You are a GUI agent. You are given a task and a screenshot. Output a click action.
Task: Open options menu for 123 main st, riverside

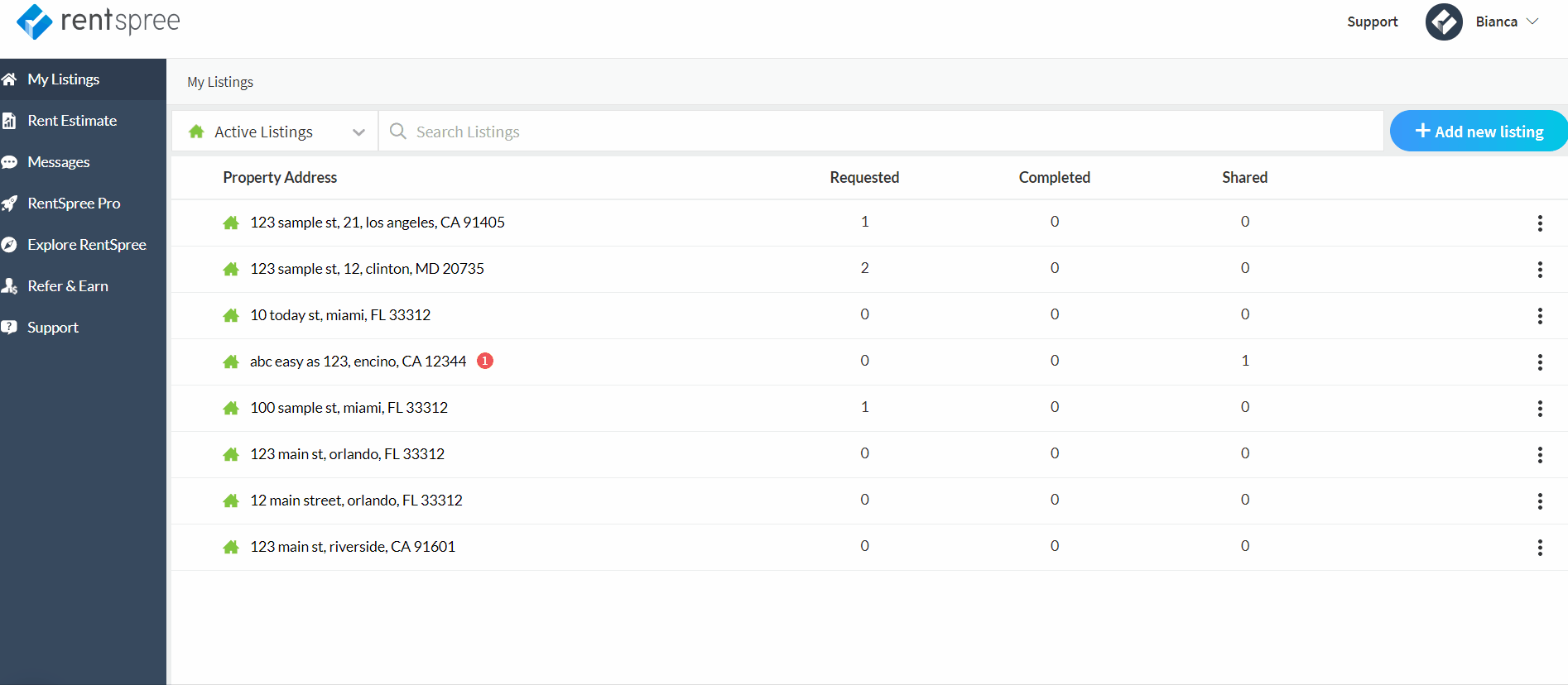coord(1540,547)
